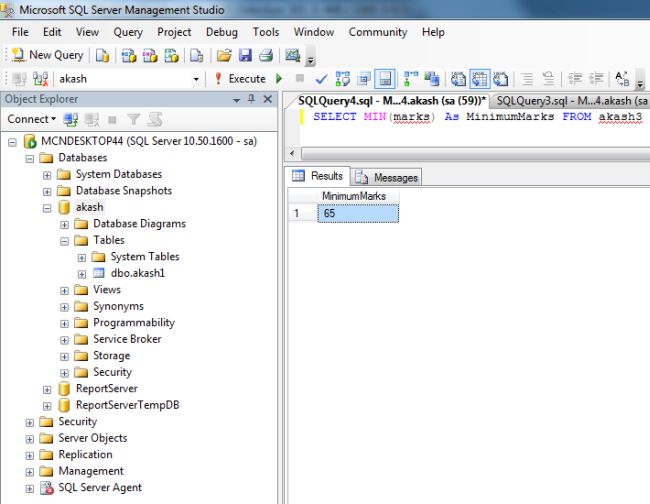This screenshot has width=650, height=504.
Task: Close the Object Explorer panel
Action: click(268, 99)
